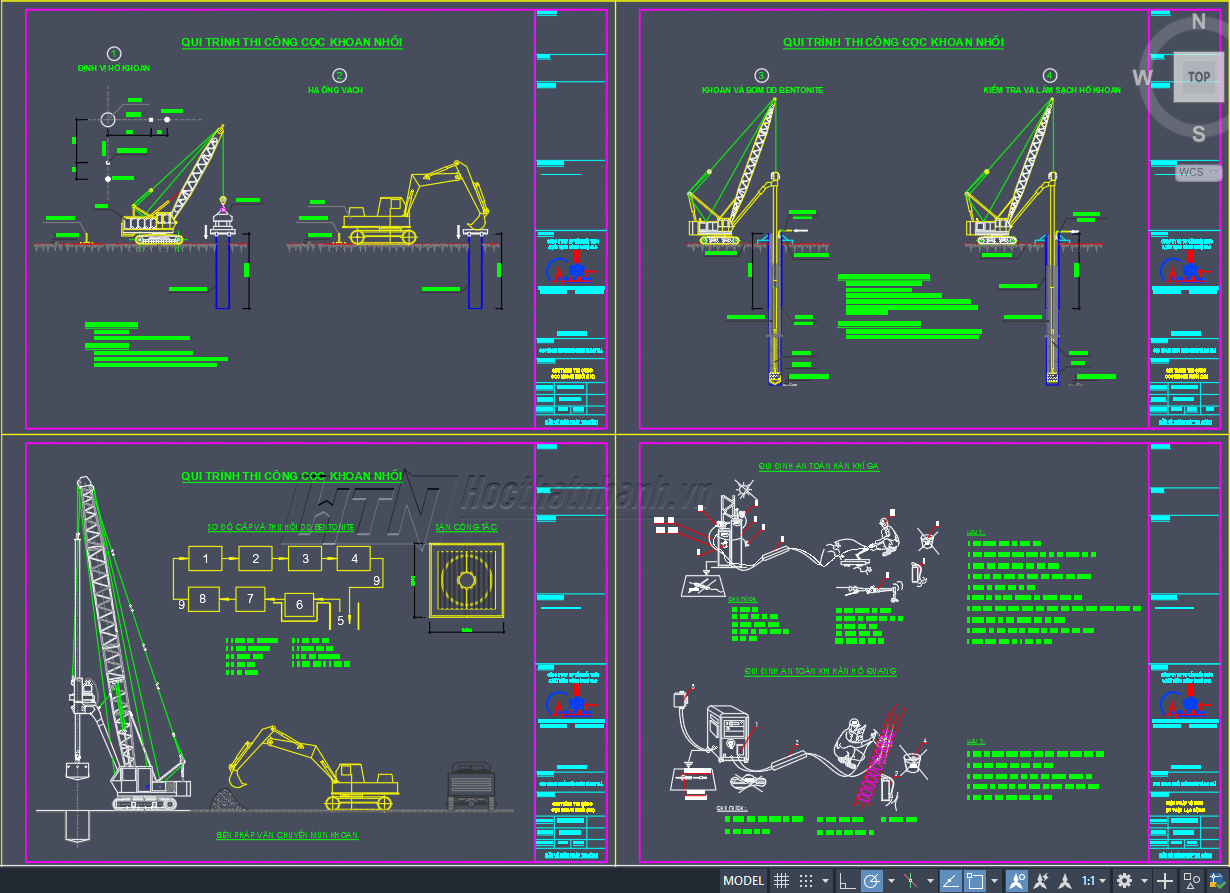
Task: Click the isolate objects icon
Action: point(1191,881)
